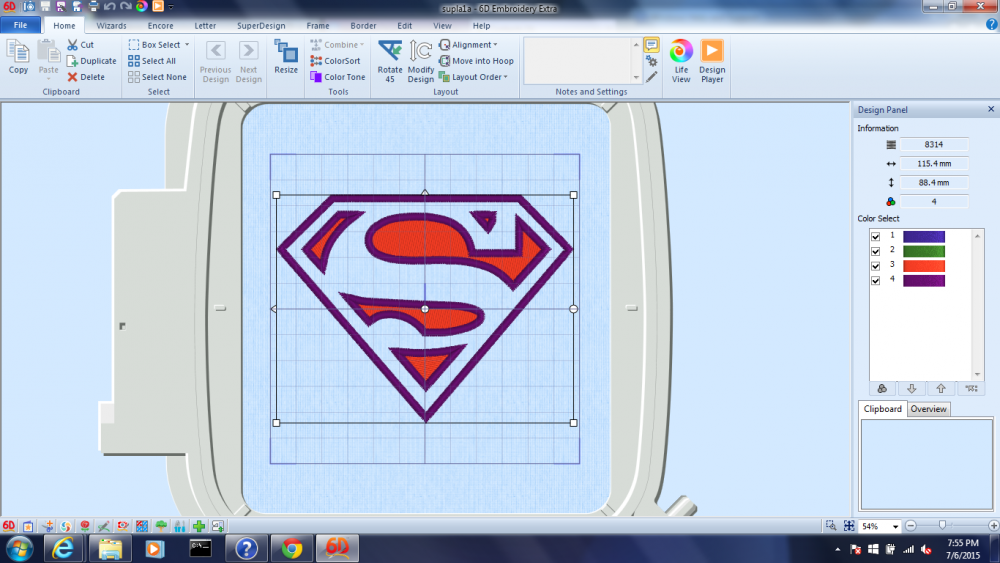Delete the selected design

click(86, 77)
